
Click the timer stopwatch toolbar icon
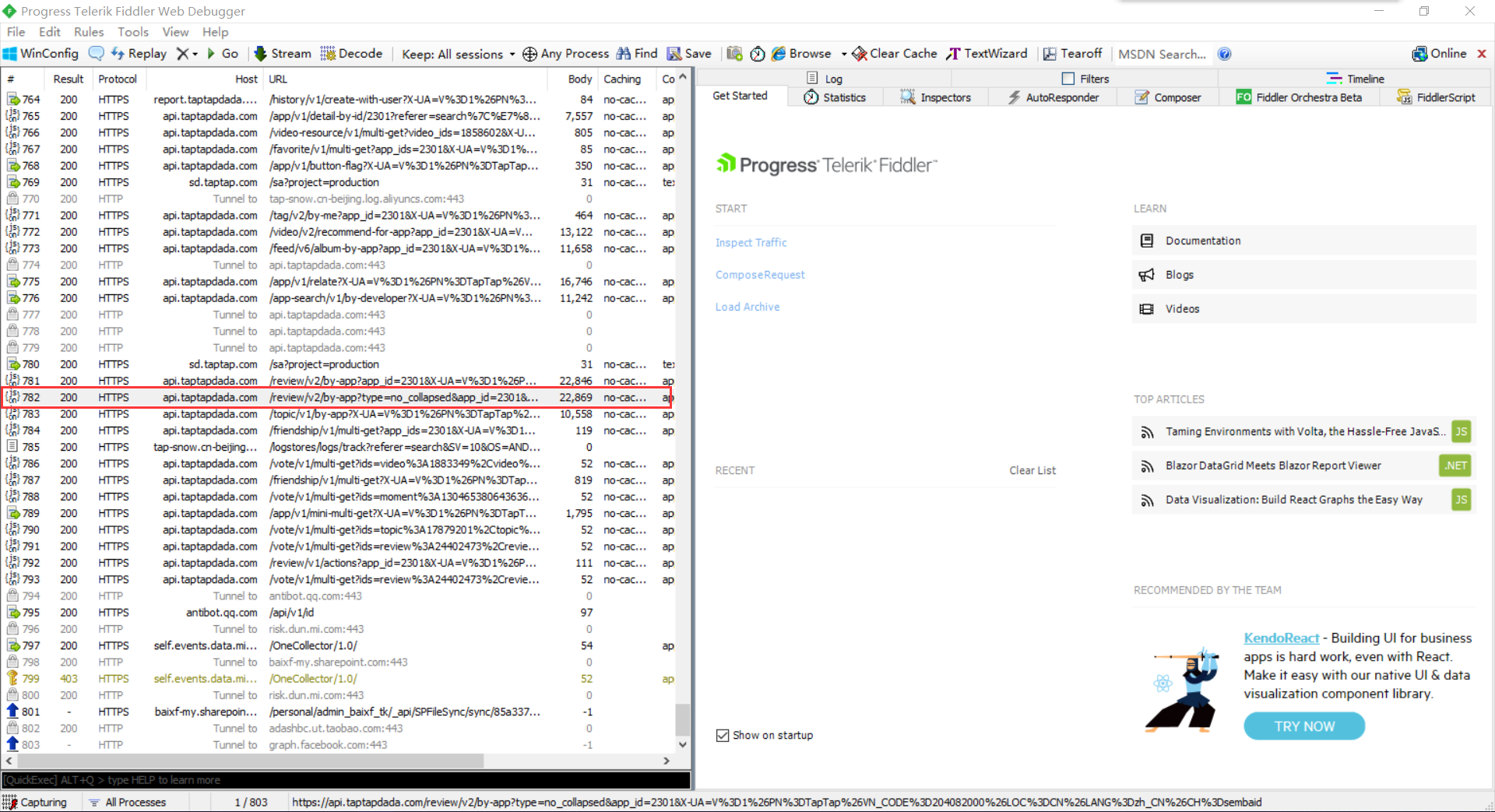point(758,54)
